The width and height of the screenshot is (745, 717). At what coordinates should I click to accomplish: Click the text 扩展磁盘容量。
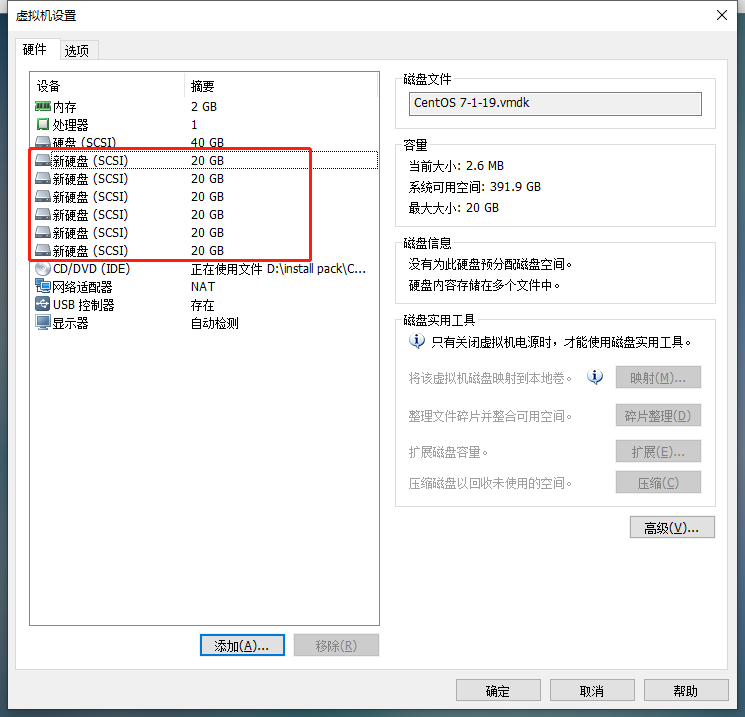449,452
